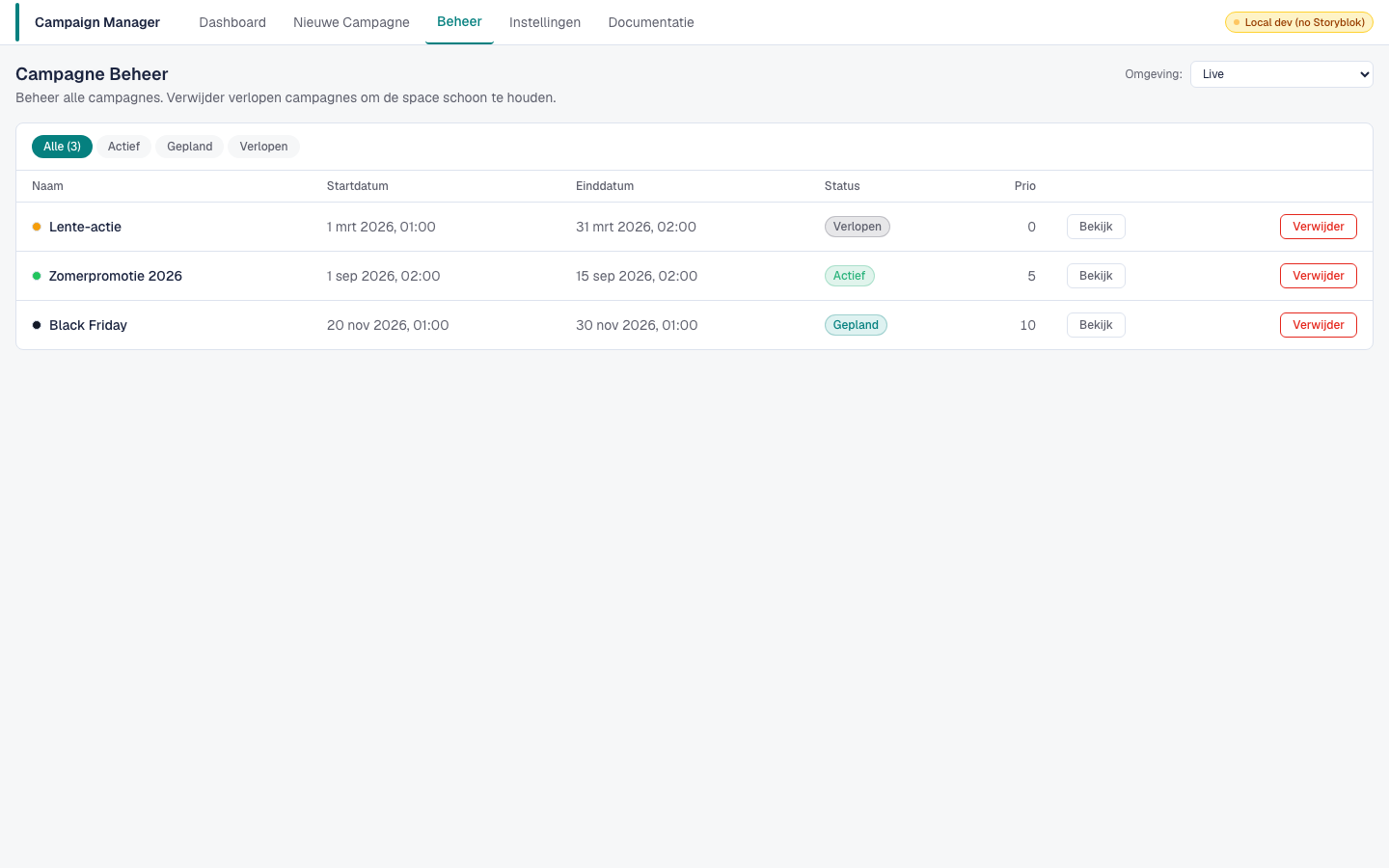
Task: Click end date 30 nov 2026, 01:00
Action: (637, 325)
